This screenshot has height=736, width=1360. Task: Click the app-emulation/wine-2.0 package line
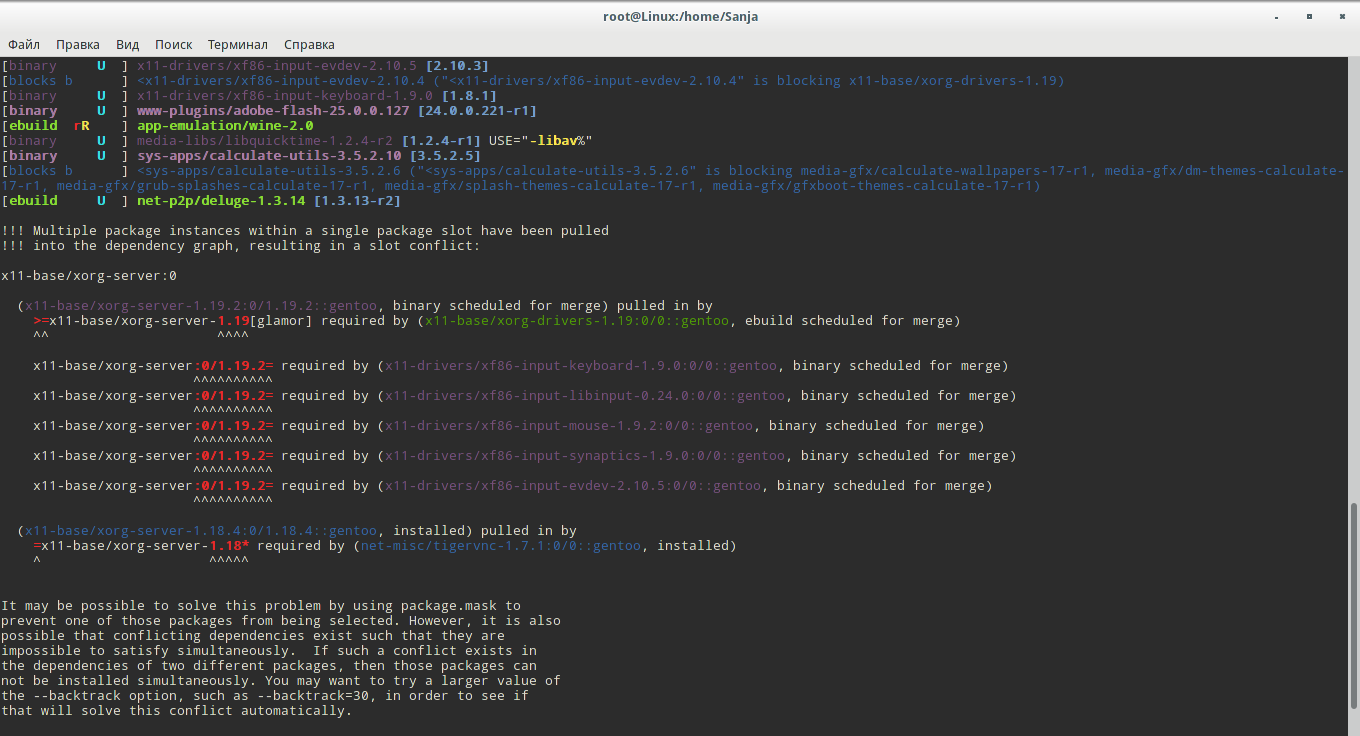coord(158,126)
